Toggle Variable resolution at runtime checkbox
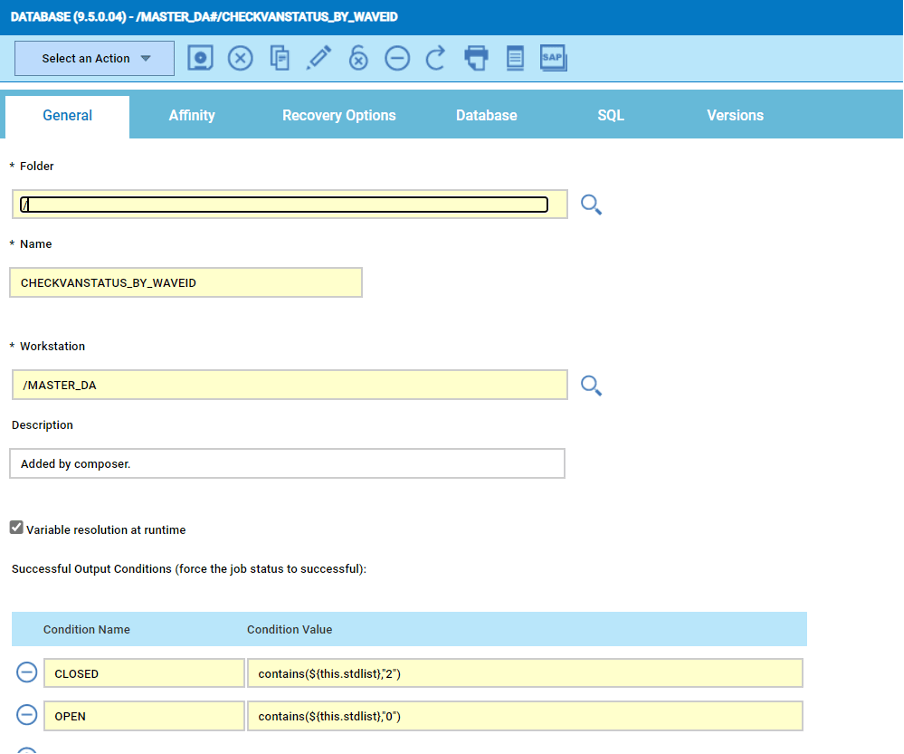 point(17,528)
